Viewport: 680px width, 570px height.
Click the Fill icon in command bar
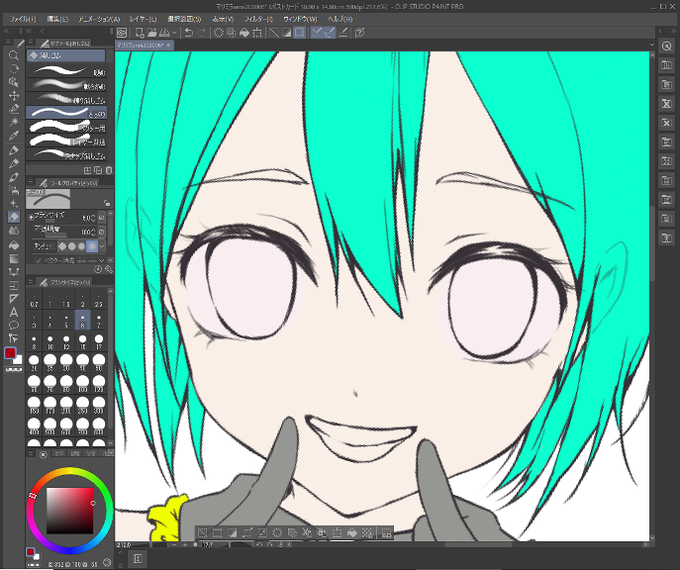[x=245, y=33]
